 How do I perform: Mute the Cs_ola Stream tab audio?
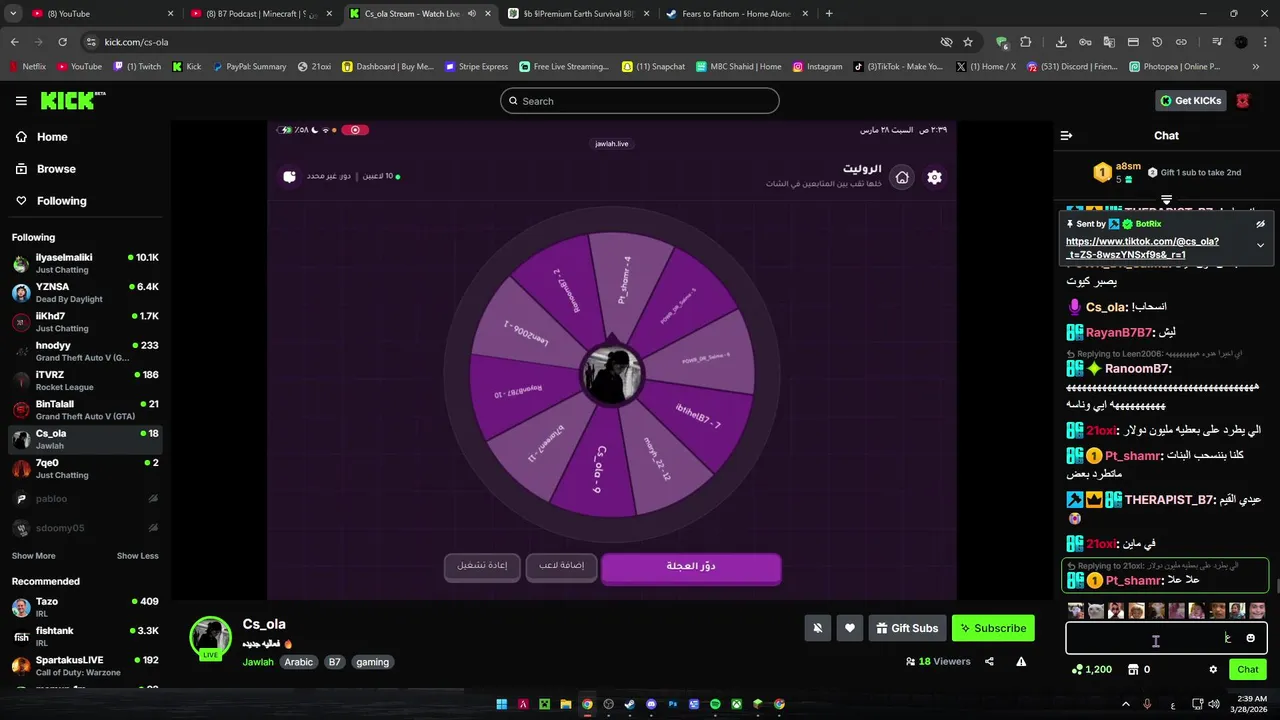point(472,14)
